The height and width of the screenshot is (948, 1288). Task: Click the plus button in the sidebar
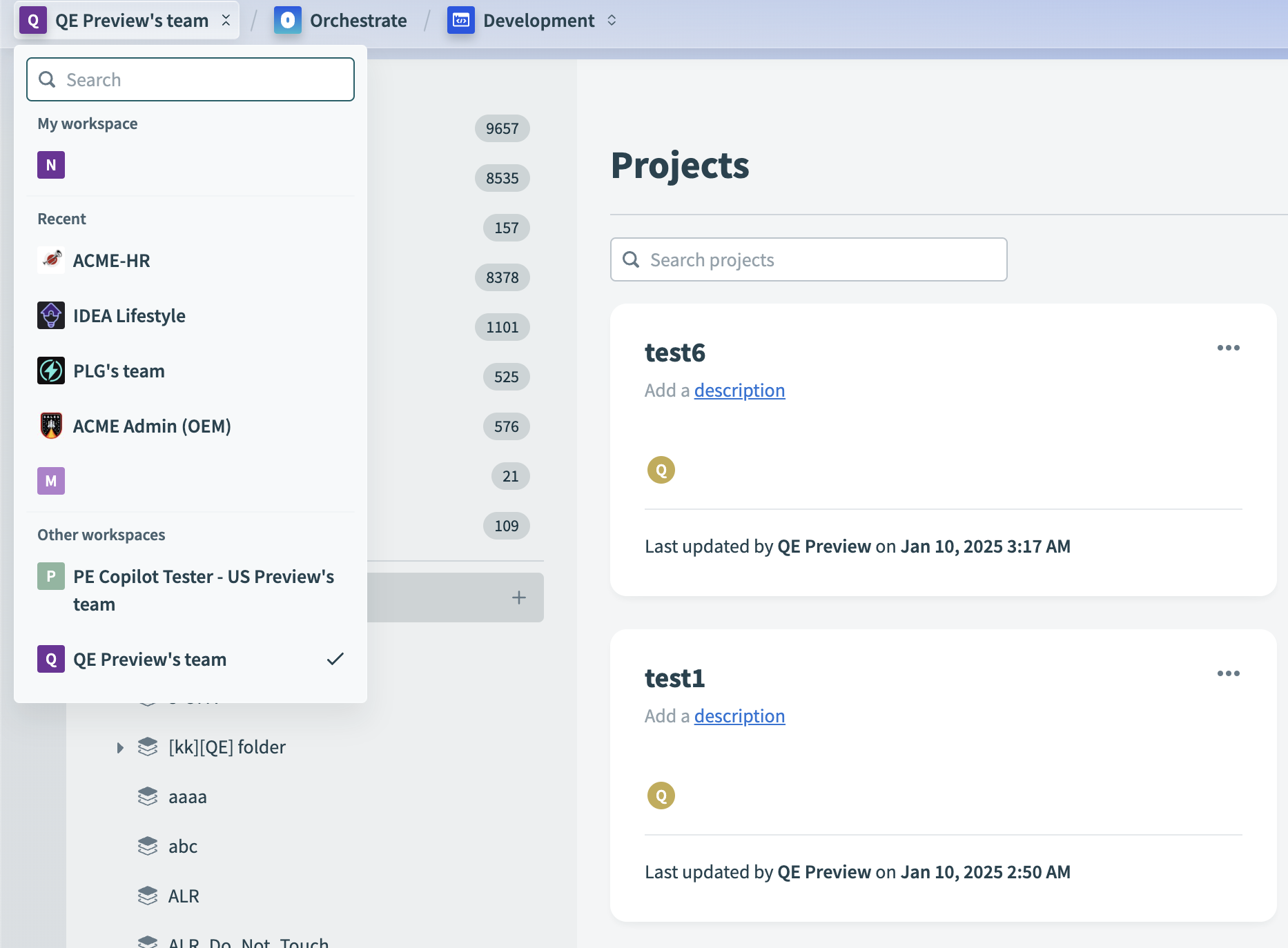pyautogui.click(x=518, y=597)
